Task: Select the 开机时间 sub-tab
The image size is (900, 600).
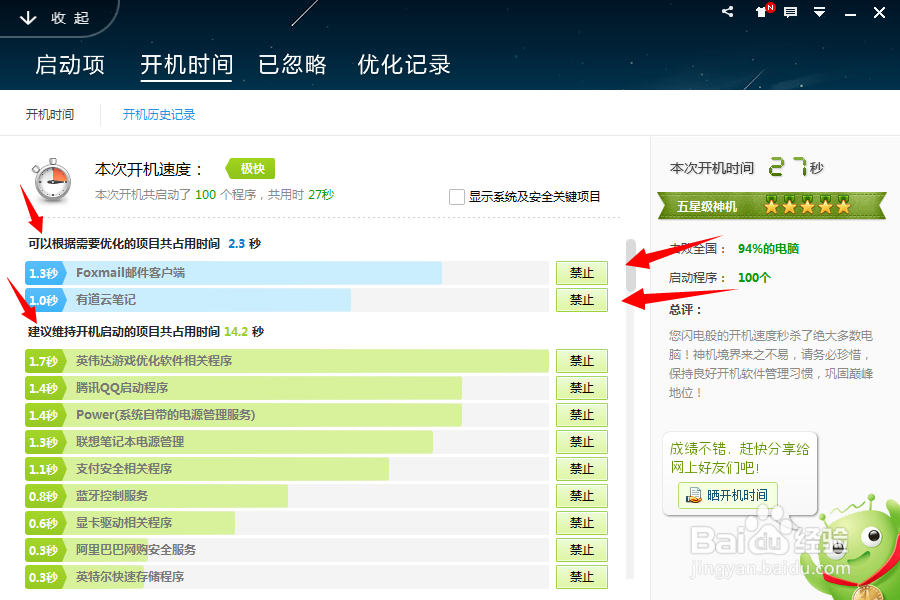Action: coord(50,114)
